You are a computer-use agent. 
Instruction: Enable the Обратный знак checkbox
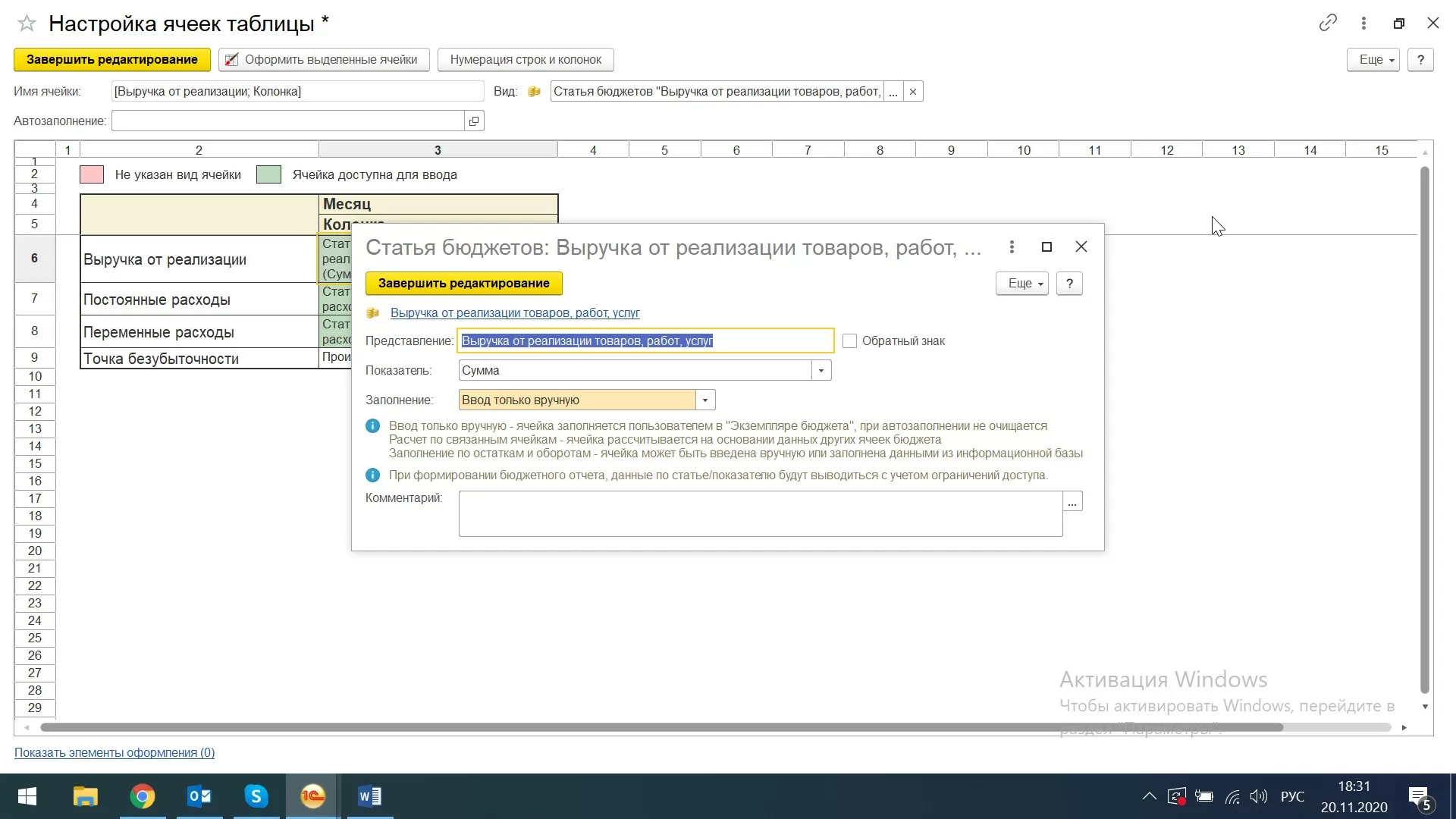pos(849,341)
